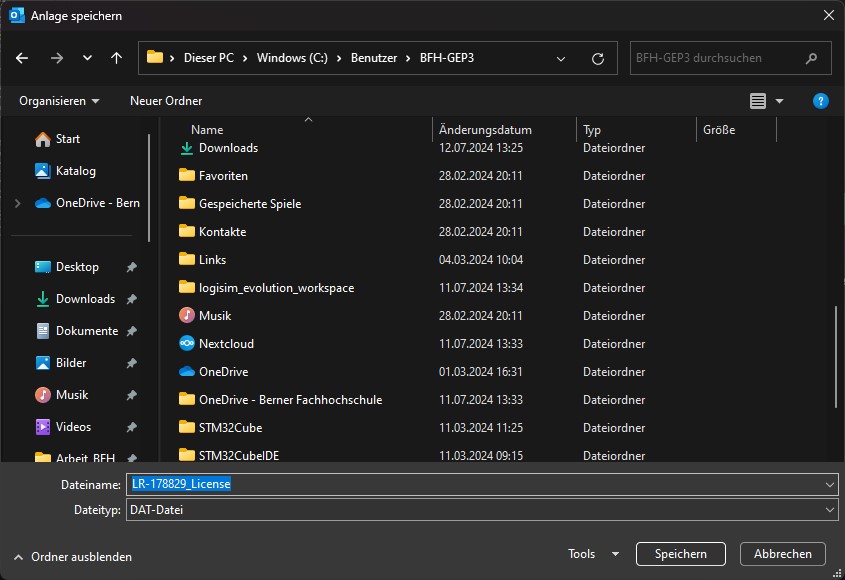
Task: Open Musik in the sidebar
Action: (x=61, y=395)
